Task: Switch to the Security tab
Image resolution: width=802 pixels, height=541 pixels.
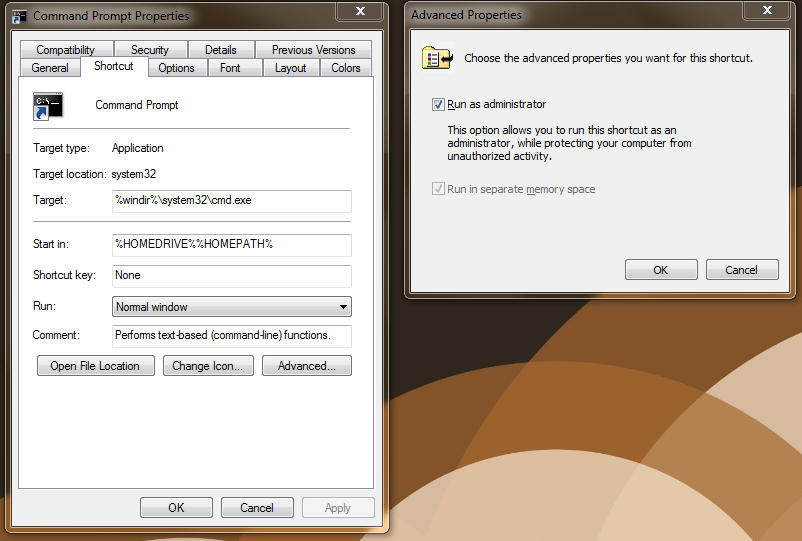Action: pos(149,50)
